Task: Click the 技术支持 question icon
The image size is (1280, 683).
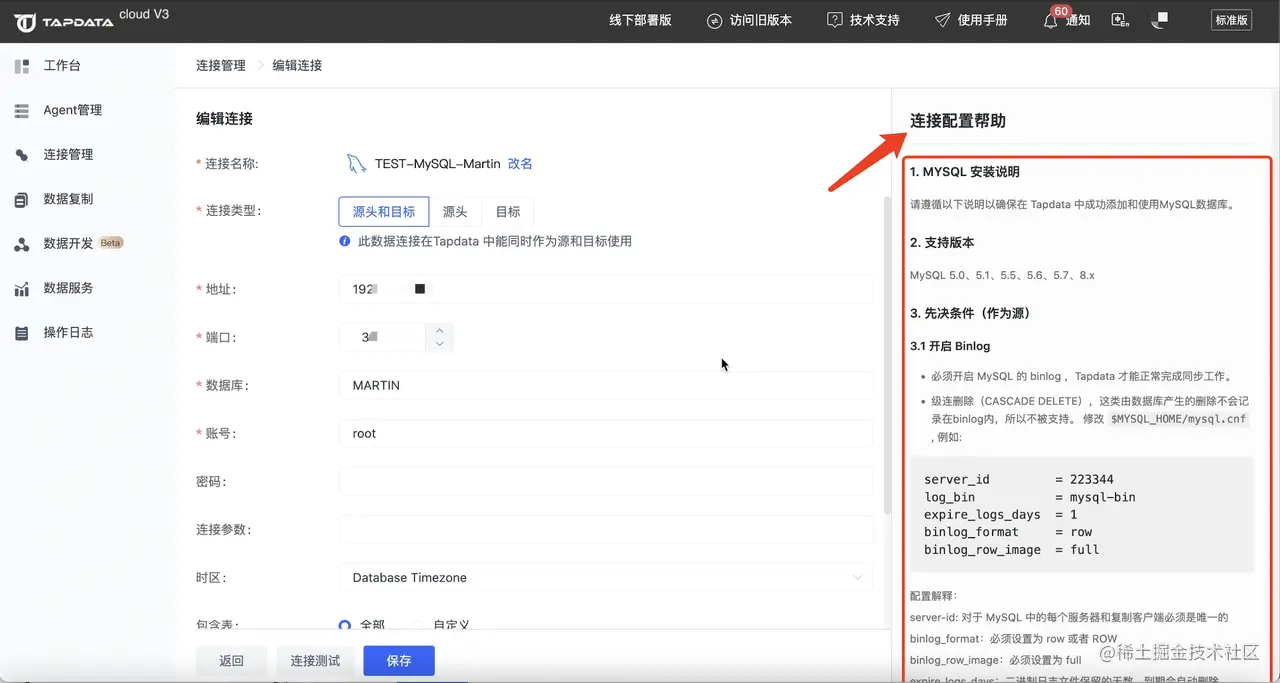Action: tap(834, 20)
